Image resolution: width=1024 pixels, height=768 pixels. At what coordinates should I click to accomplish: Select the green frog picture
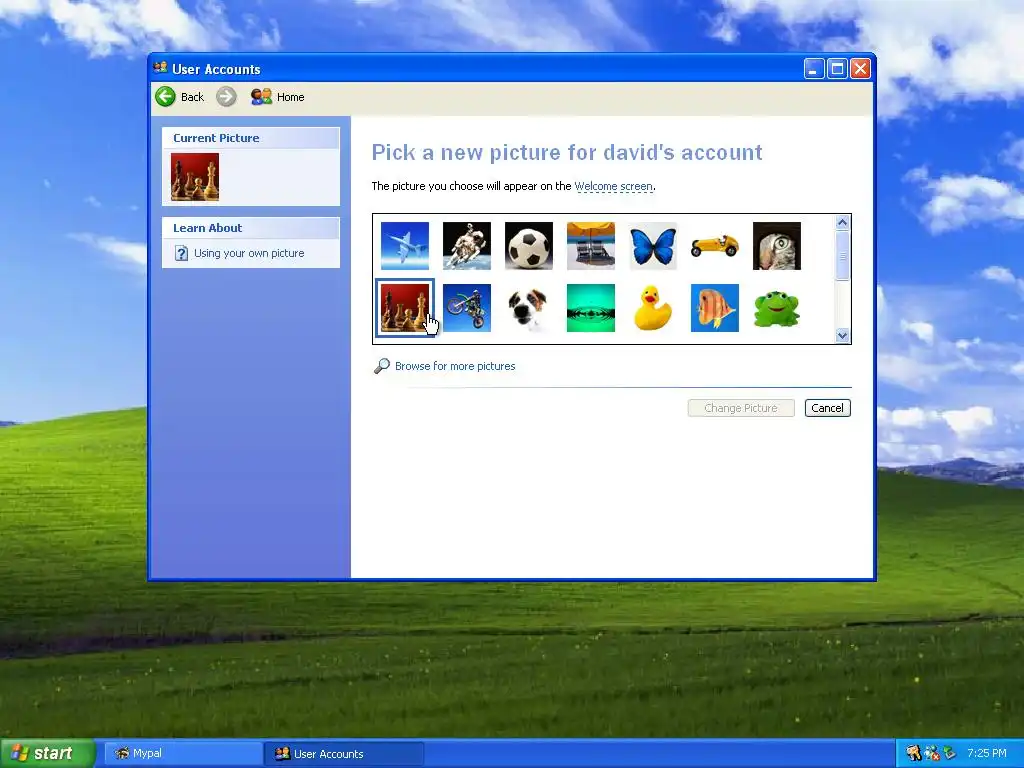click(x=777, y=308)
